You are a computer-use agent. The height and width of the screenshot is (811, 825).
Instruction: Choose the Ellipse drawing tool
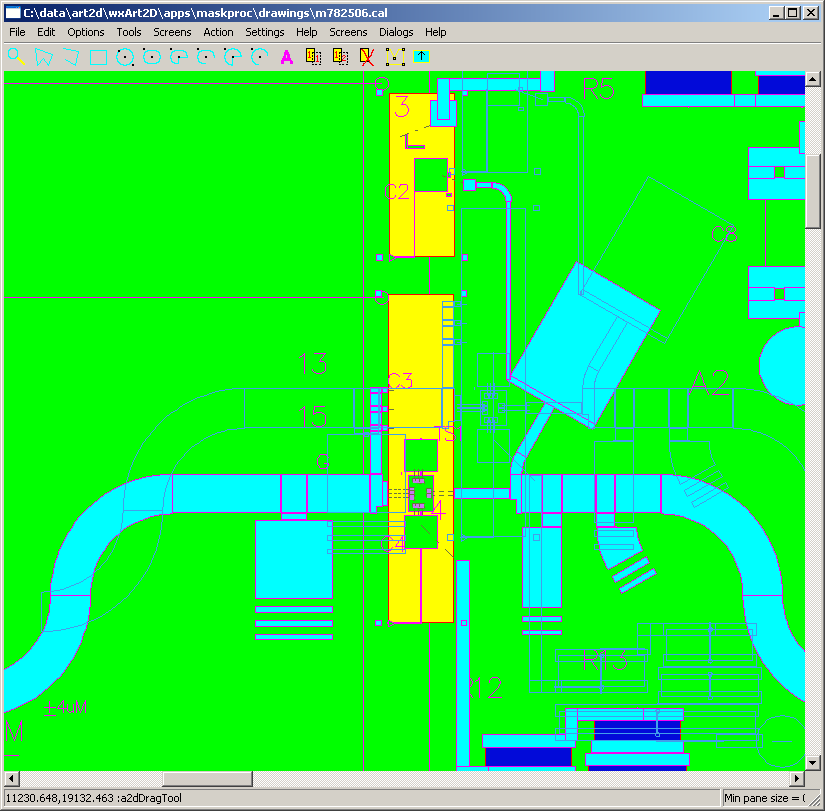click(x=152, y=57)
